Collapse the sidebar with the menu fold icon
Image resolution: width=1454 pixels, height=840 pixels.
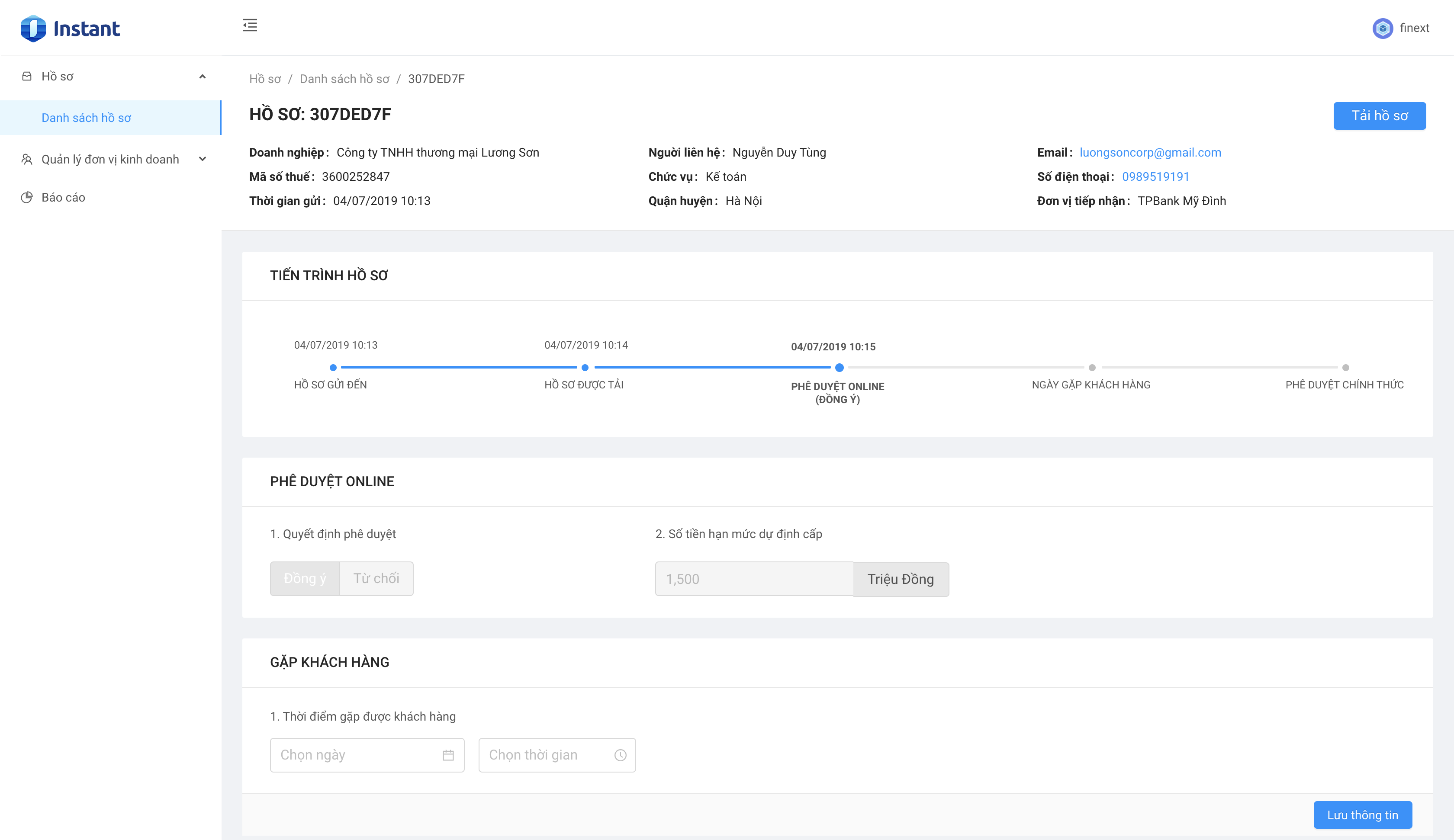[250, 26]
